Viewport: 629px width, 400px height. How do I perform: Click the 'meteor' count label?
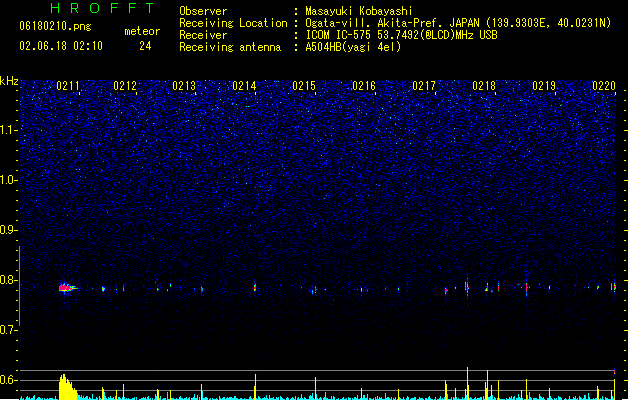pos(142,31)
